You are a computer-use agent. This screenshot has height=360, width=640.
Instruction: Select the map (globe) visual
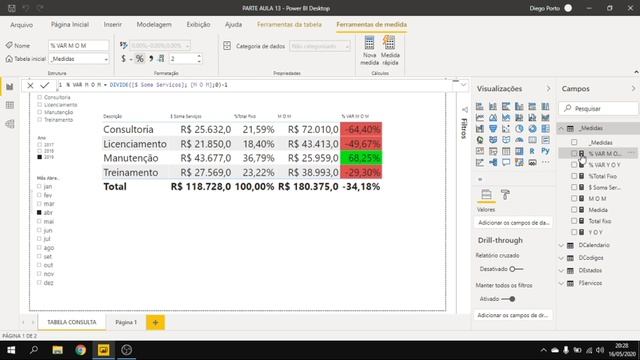(480, 140)
